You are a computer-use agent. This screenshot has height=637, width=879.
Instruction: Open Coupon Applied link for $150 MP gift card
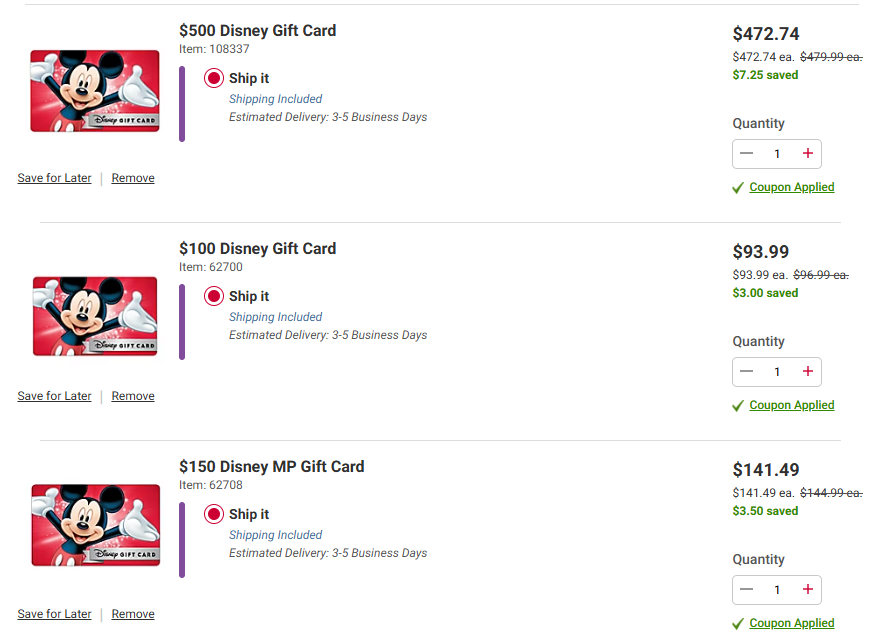coord(791,623)
